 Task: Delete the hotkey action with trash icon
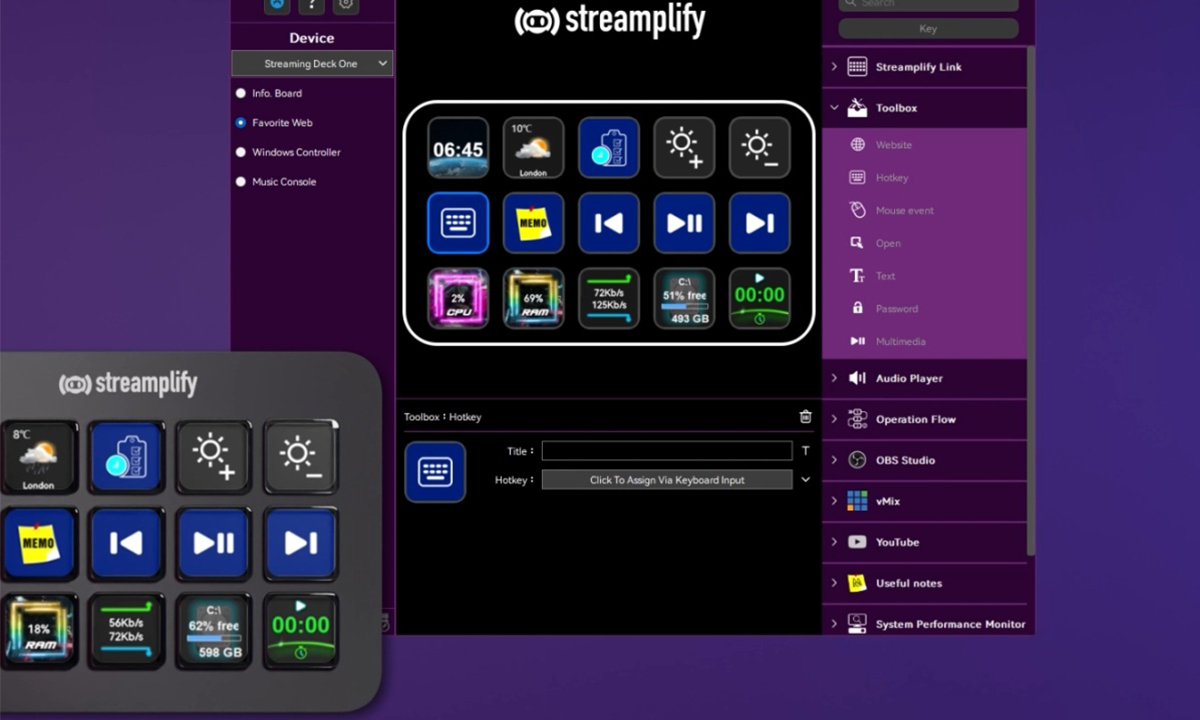pyautogui.click(x=806, y=417)
